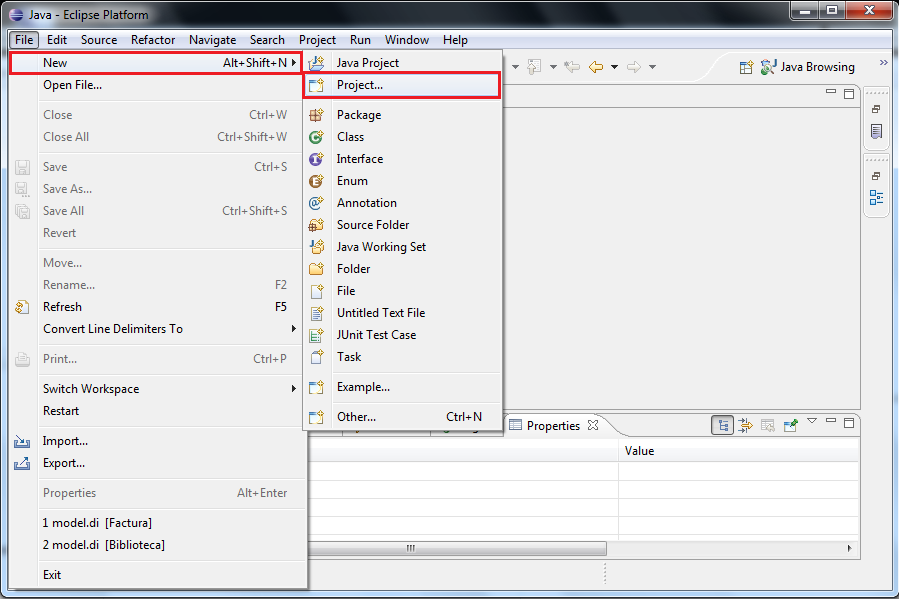Open the Properties View Menu triangle
Screen dimensions: 899x599
pos(812,421)
